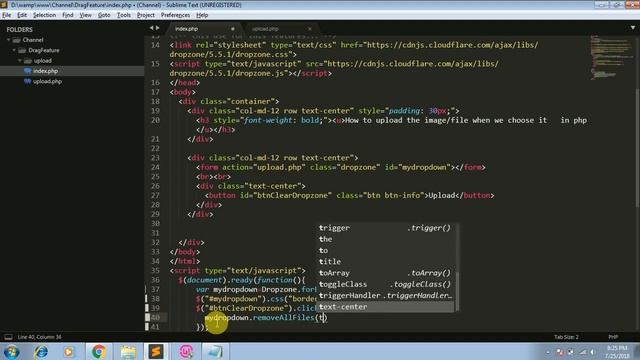Screen dimensions: 640x360
Task: Change the PHP syntax selector
Action: coord(613,337)
